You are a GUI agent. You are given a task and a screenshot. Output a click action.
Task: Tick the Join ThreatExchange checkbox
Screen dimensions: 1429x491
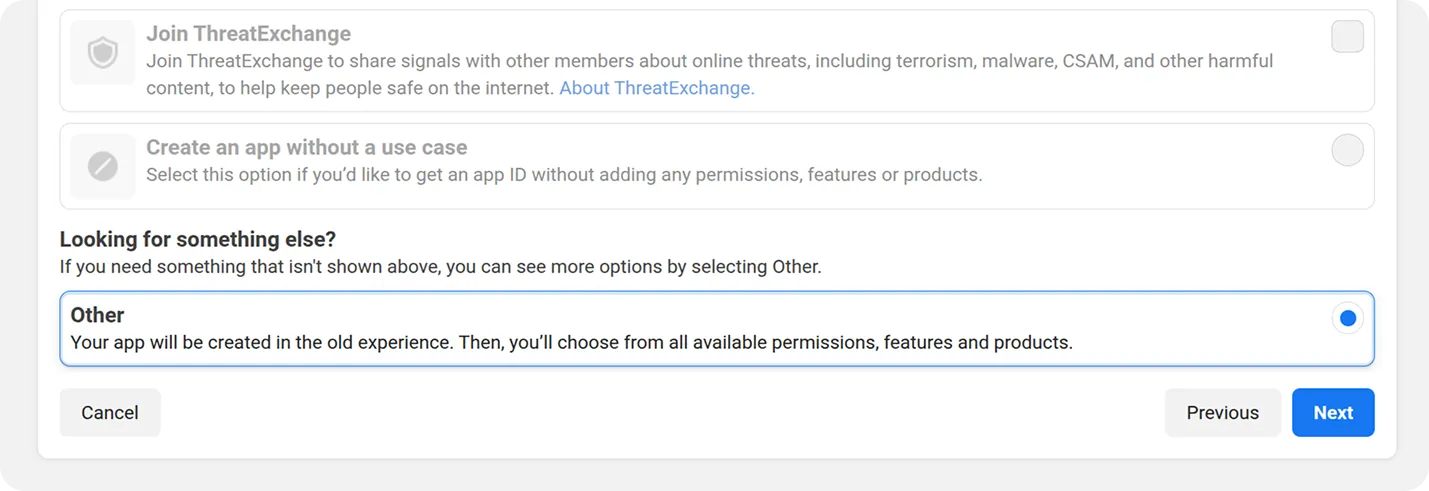(x=1347, y=37)
